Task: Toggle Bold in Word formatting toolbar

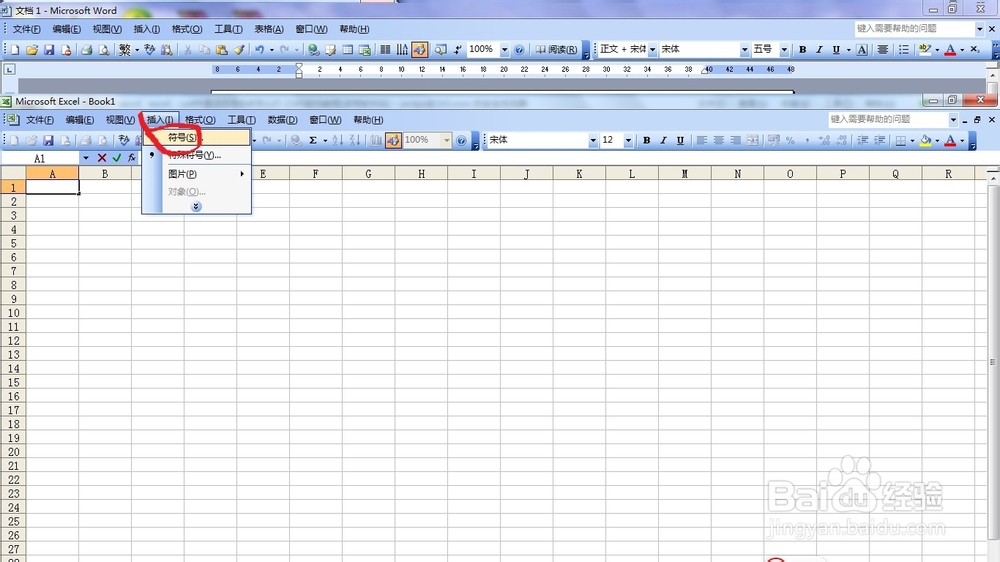Action: click(x=803, y=49)
